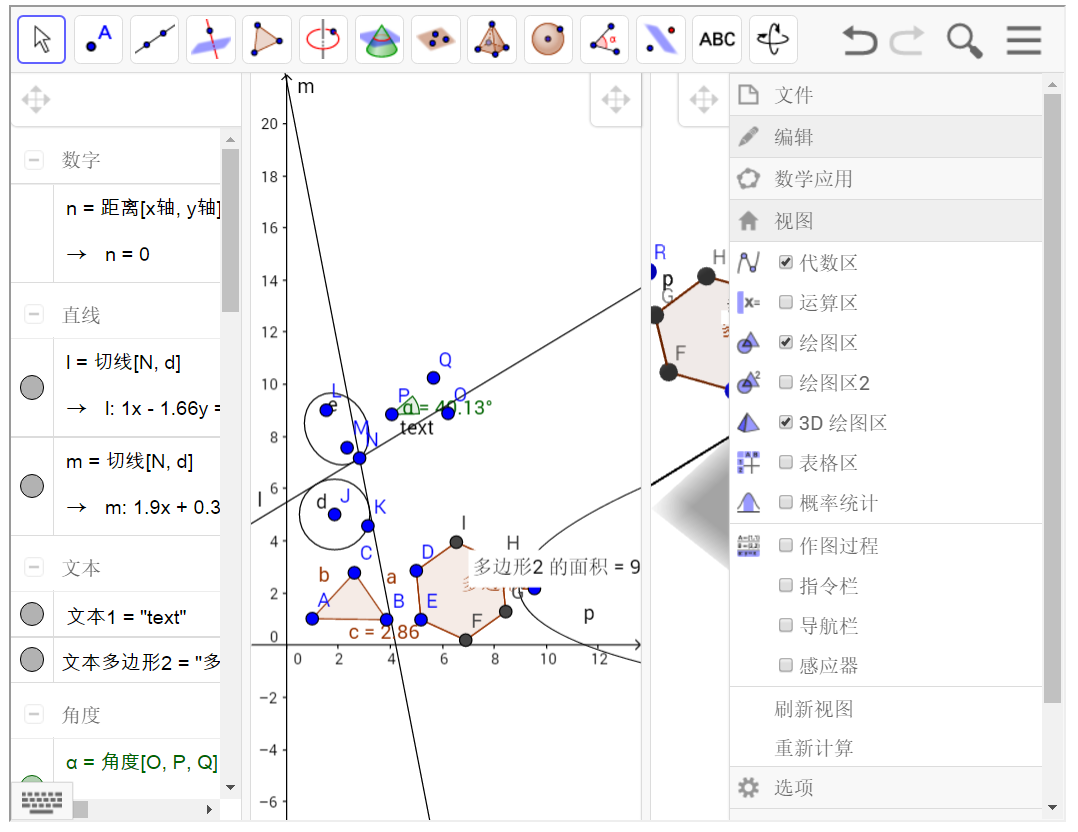Select the ABC text tool

click(717, 39)
